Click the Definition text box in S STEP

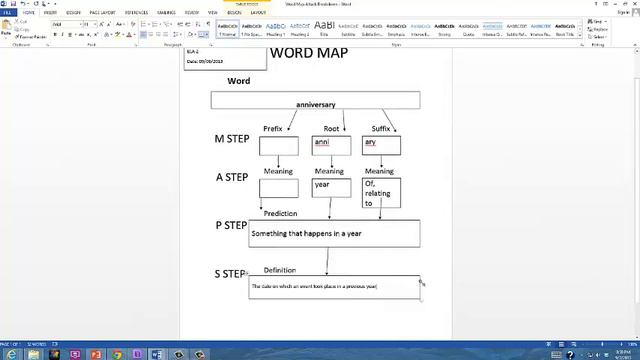(334, 287)
